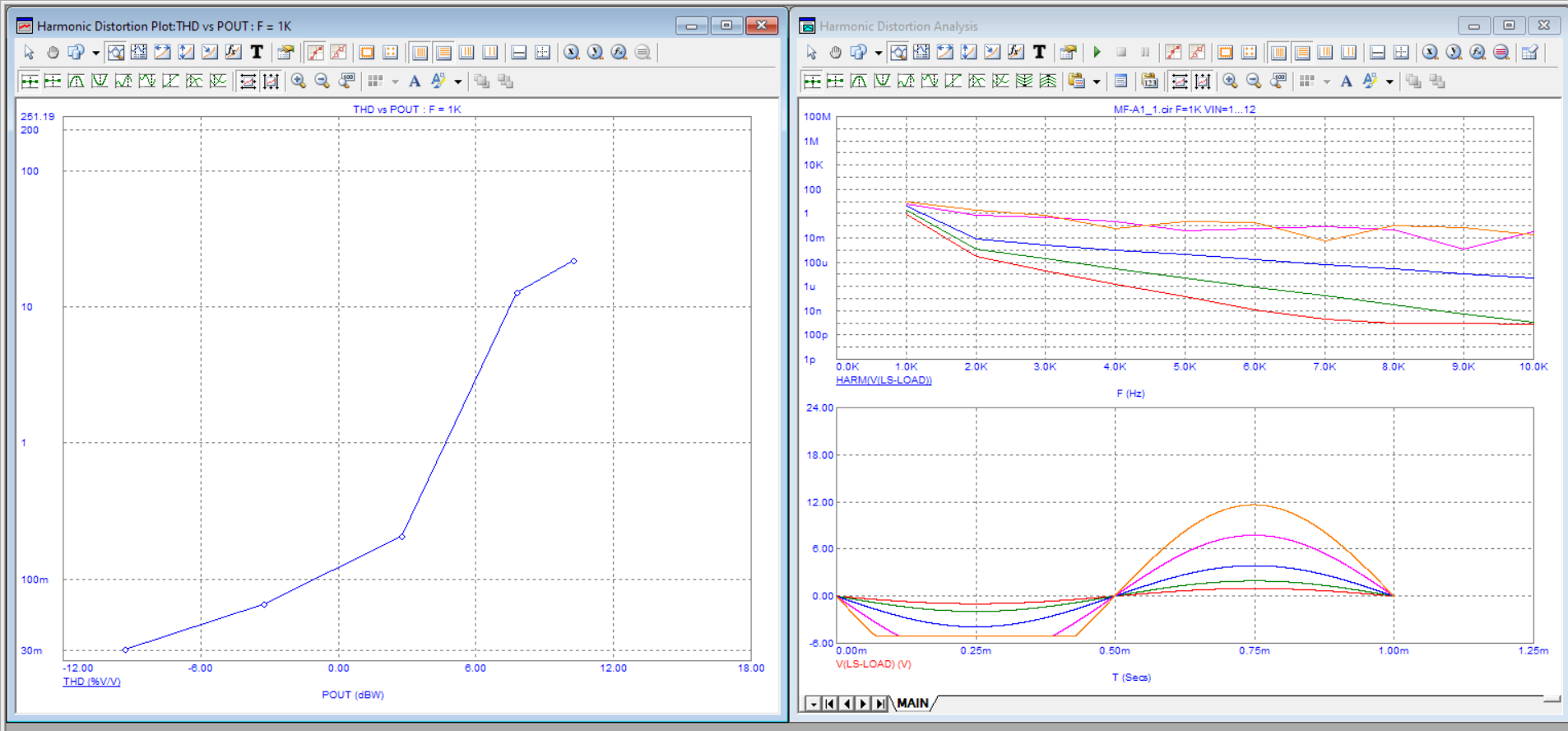
Task: Open properties in the Harmonic Distortion Analysis window
Action: click(x=1068, y=53)
